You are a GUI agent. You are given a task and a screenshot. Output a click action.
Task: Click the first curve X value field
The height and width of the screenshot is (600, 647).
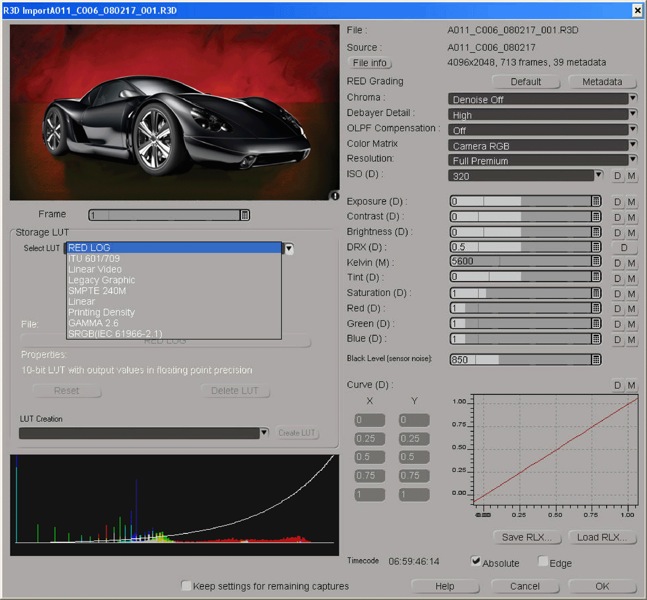[x=371, y=420]
